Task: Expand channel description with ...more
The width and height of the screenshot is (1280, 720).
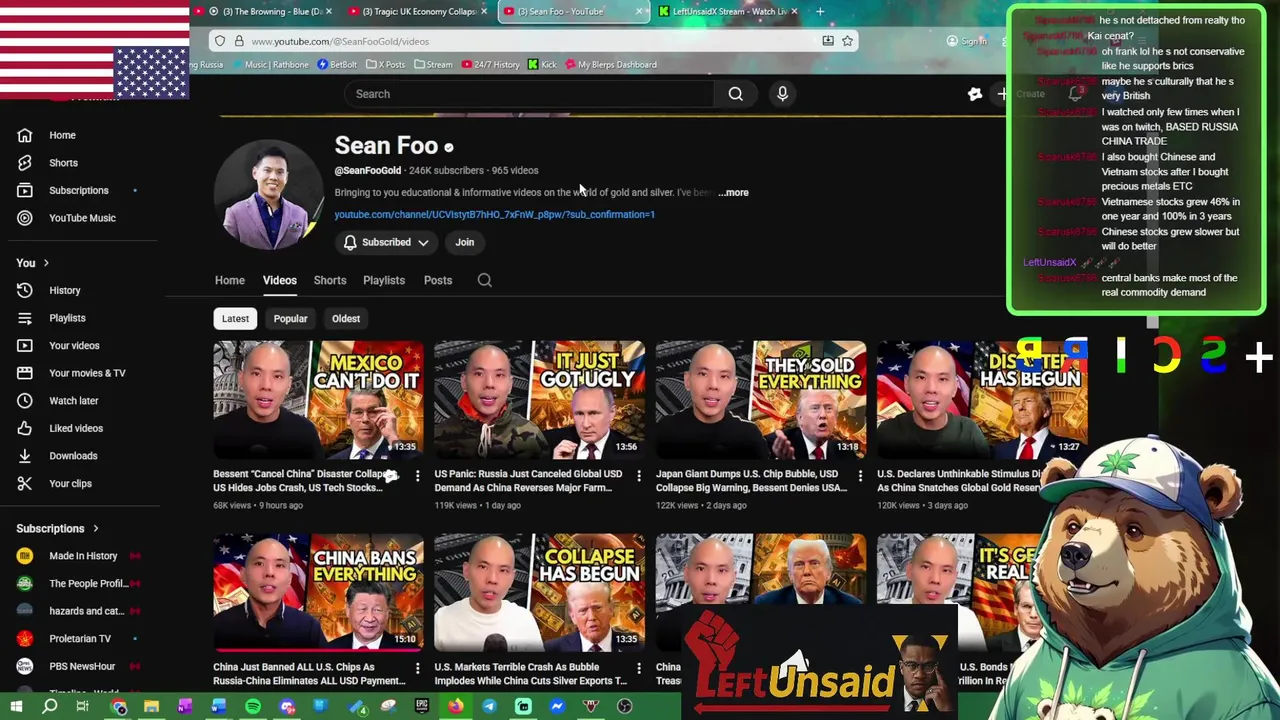Action: coord(734,192)
